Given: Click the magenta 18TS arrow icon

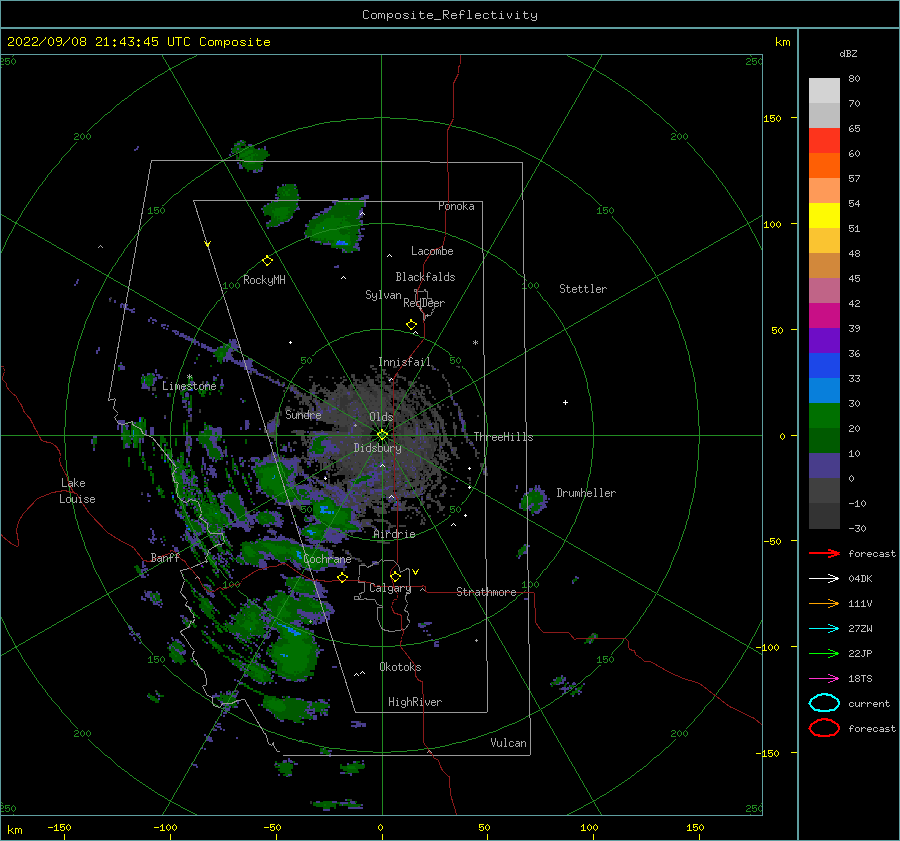Looking at the screenshot, I should point(824,679).
